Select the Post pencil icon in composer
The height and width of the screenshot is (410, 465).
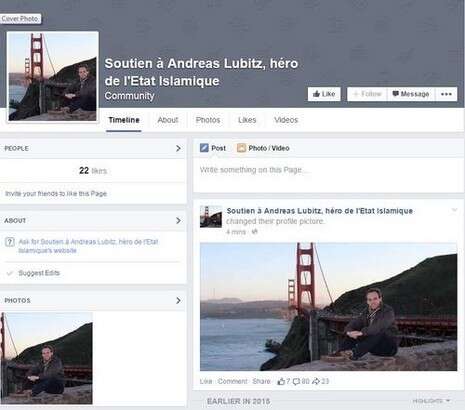click(x=204, y=148)
